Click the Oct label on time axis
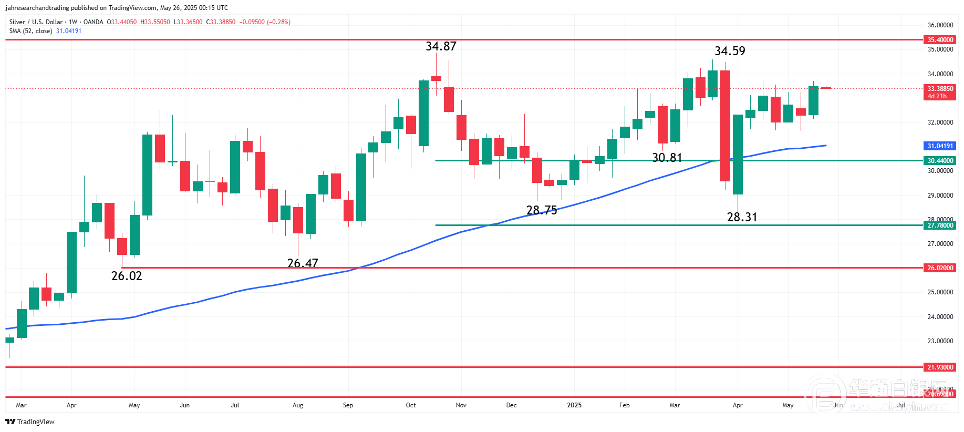Image resolution: width=964 pixels, height=432 pixels. 411,407
